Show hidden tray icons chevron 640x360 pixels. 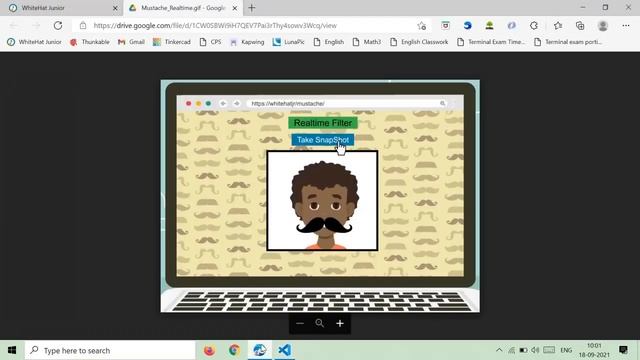(499, 350)
